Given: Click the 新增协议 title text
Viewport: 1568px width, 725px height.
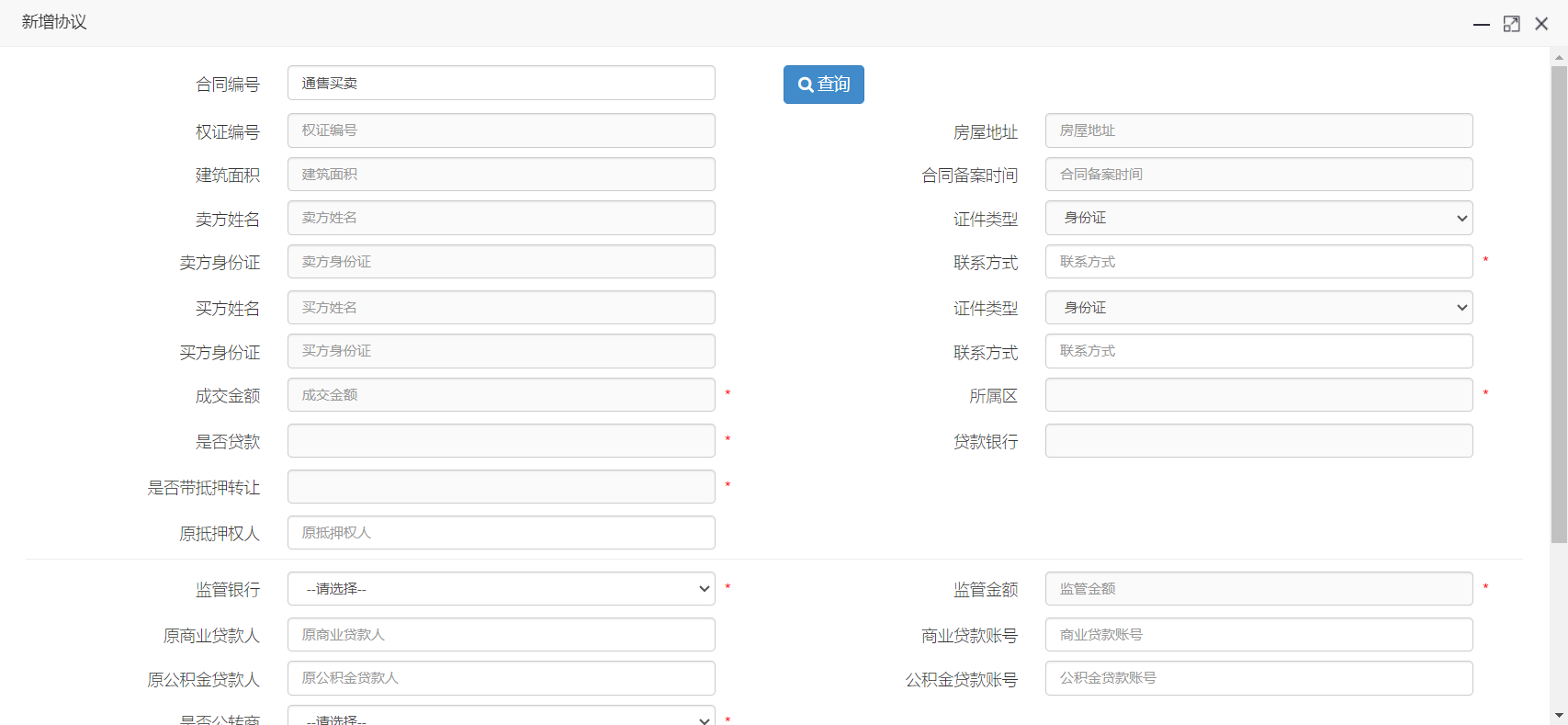Looking at the screenshot, I should point(54,22).
